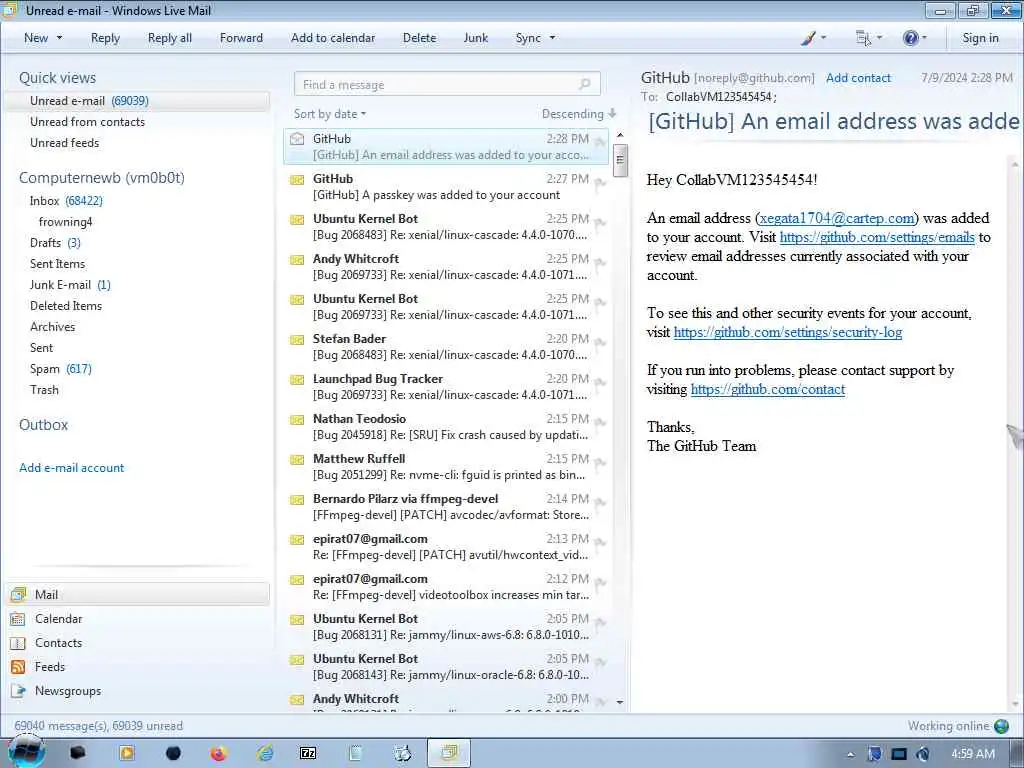The image size is (1024, 768).
Task: Click envelope icon of Nathan Teodosio message
Action: (x=297, y=420)
